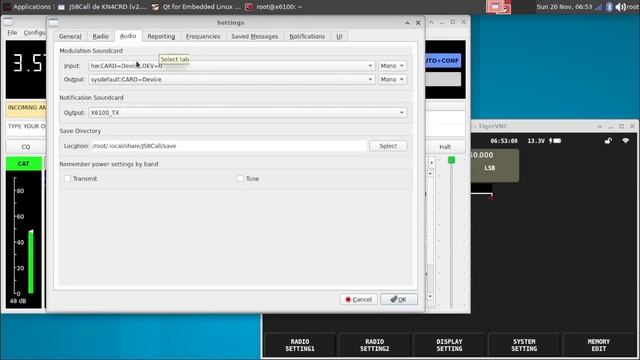Click the date and time clock
Viewport: 640px width, 360px height.
click(564, 7)
